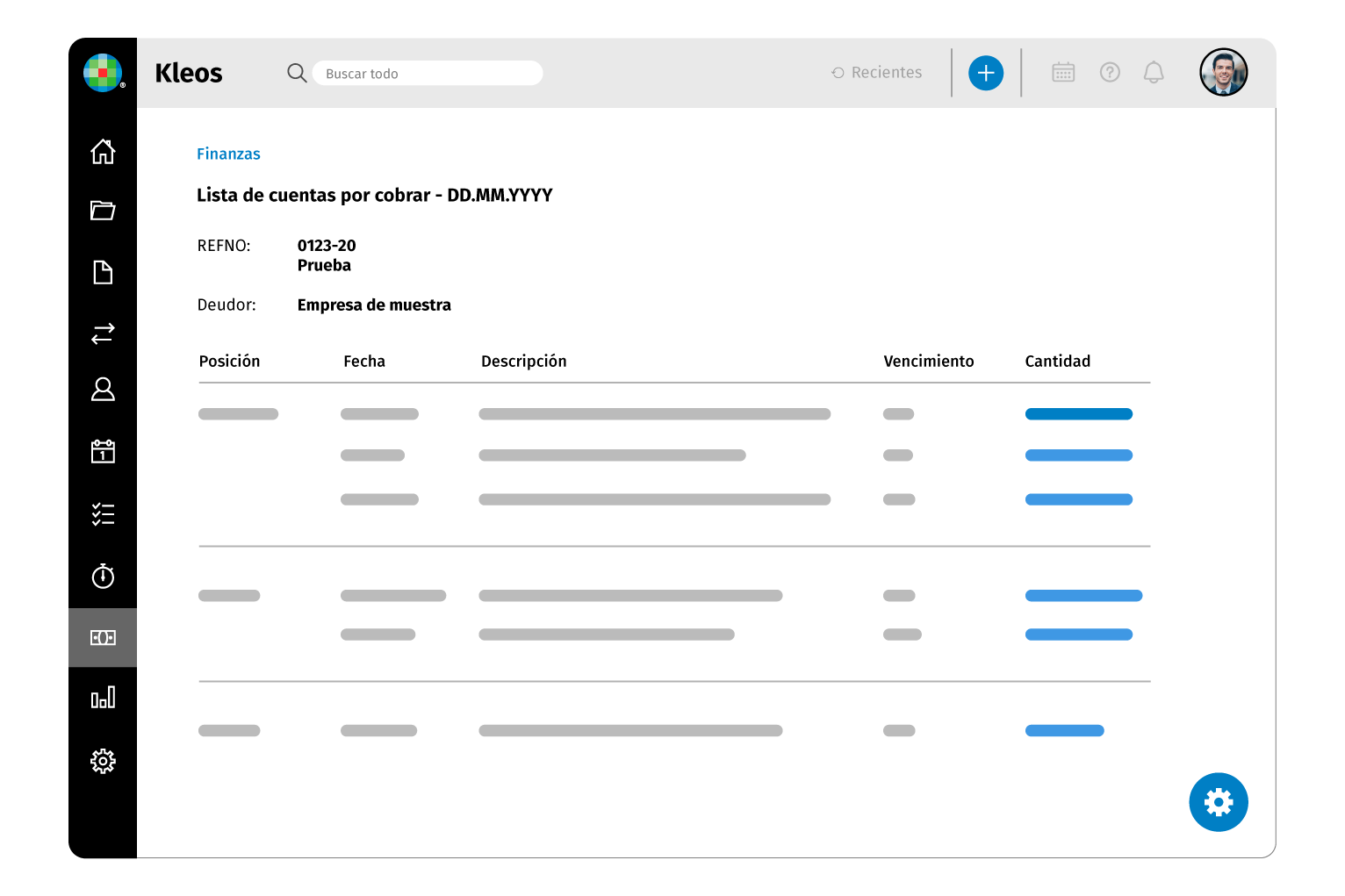The image size is (1345, 896).
Task: Open the top bar calendar icon
Action: tap(1063, 73)
